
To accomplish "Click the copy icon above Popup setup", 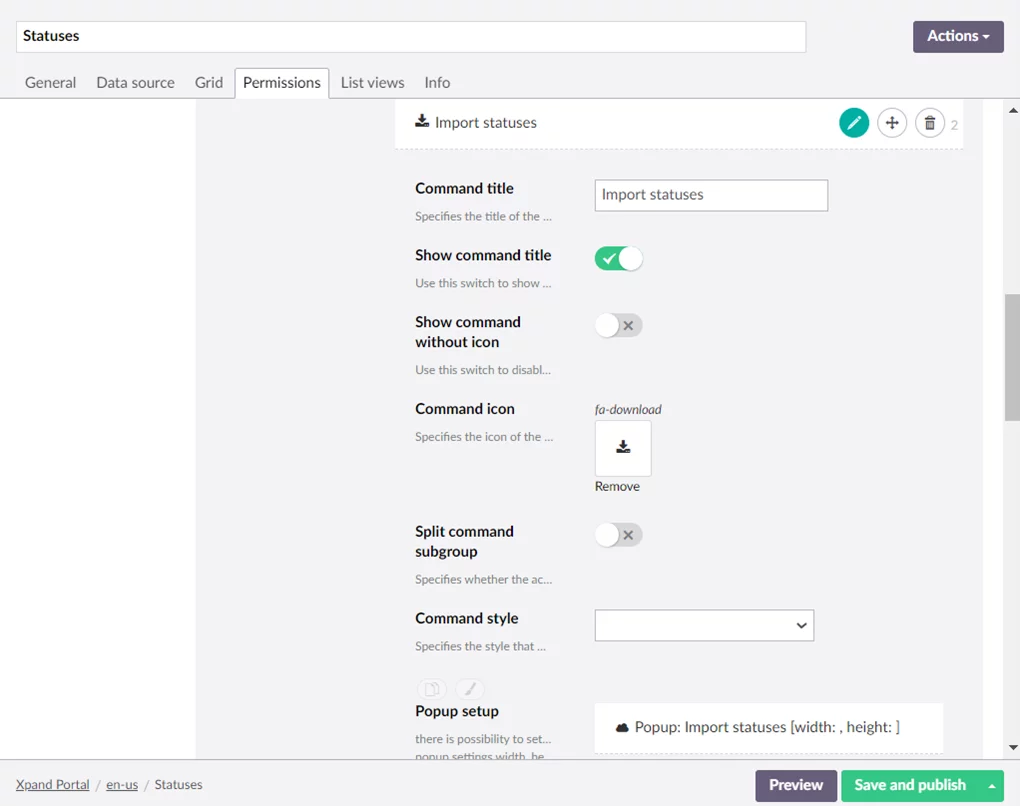I will pyautogui.click(x=432, y=689).
